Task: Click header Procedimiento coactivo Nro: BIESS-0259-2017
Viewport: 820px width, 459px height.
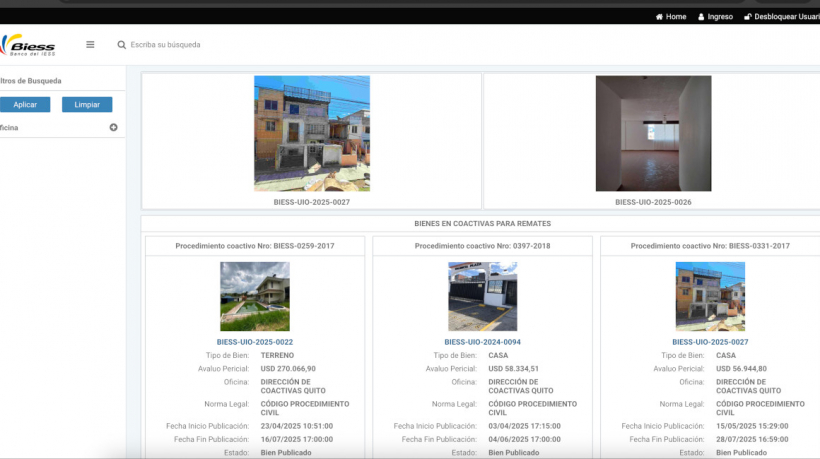Action: coord(255,246)
